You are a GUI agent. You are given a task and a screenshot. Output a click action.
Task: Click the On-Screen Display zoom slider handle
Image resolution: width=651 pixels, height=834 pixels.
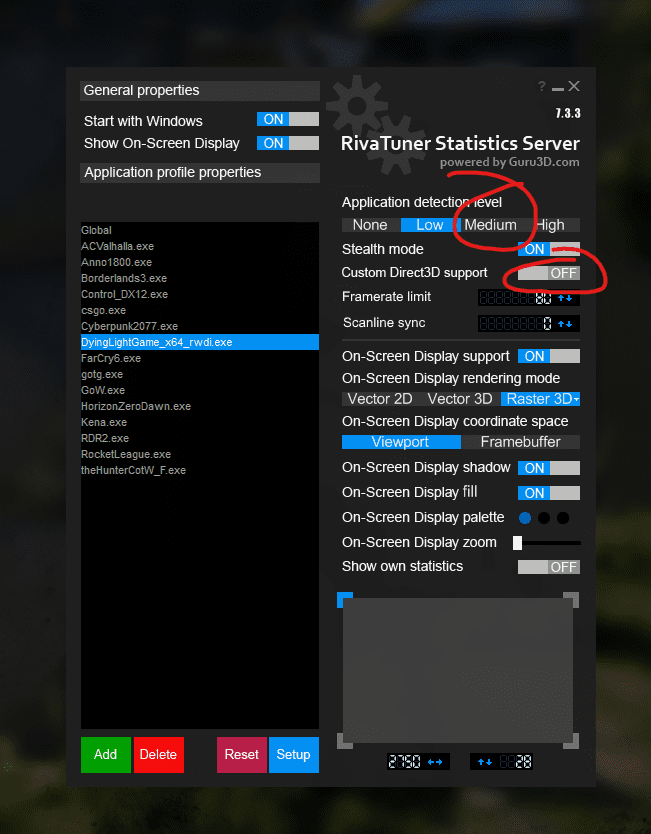click(518, 543)
